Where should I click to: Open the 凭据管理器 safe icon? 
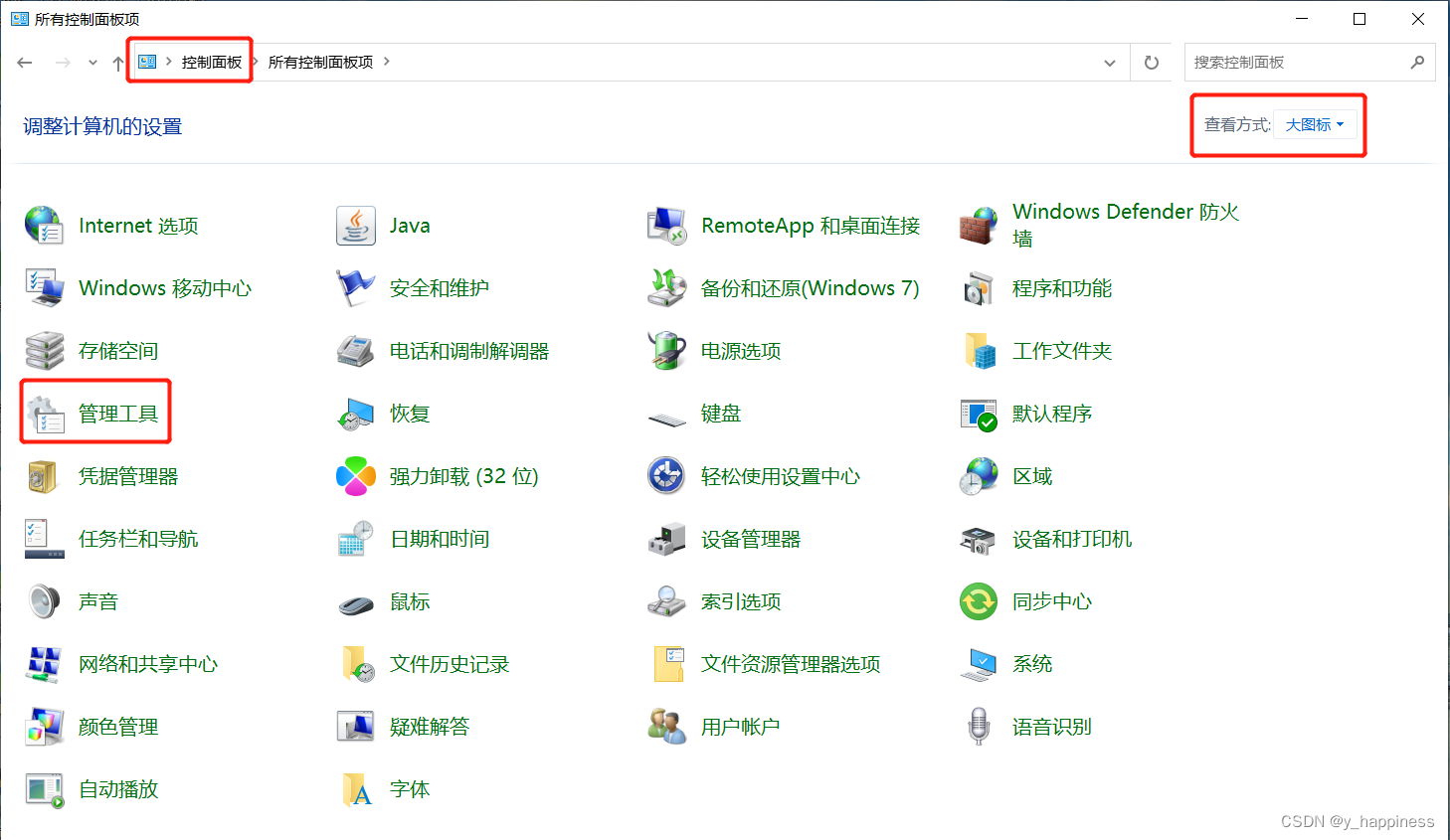[x=44, y=476]
